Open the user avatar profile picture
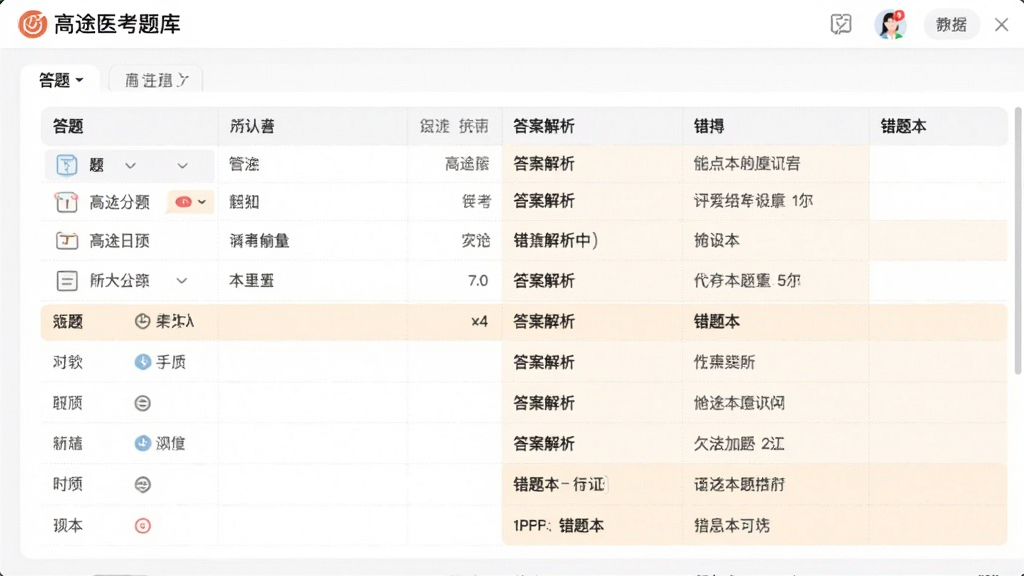Viewport: 1024px width, 576px height. tap(890, 25)
